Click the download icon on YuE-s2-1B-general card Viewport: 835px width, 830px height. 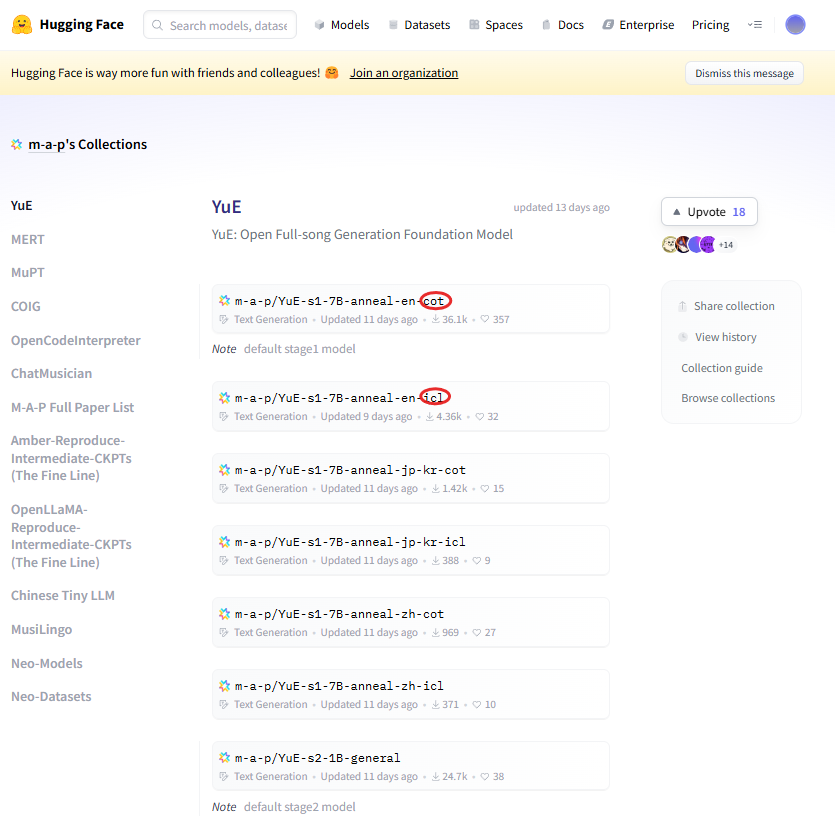436,776
